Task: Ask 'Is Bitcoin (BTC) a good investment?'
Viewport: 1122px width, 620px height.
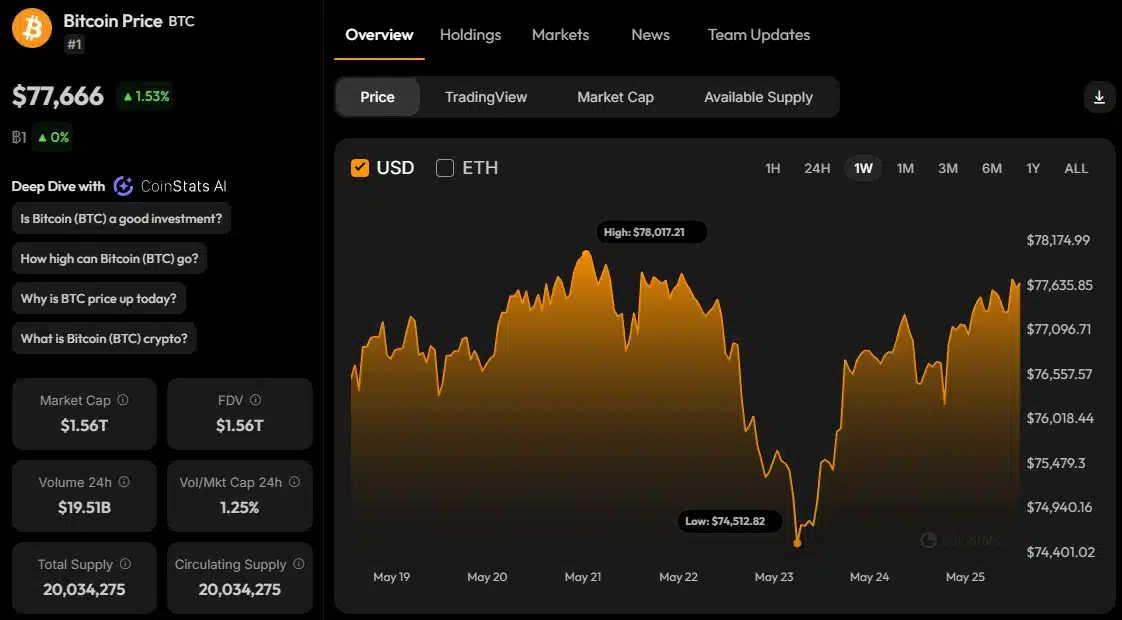Action: [121, 218]
